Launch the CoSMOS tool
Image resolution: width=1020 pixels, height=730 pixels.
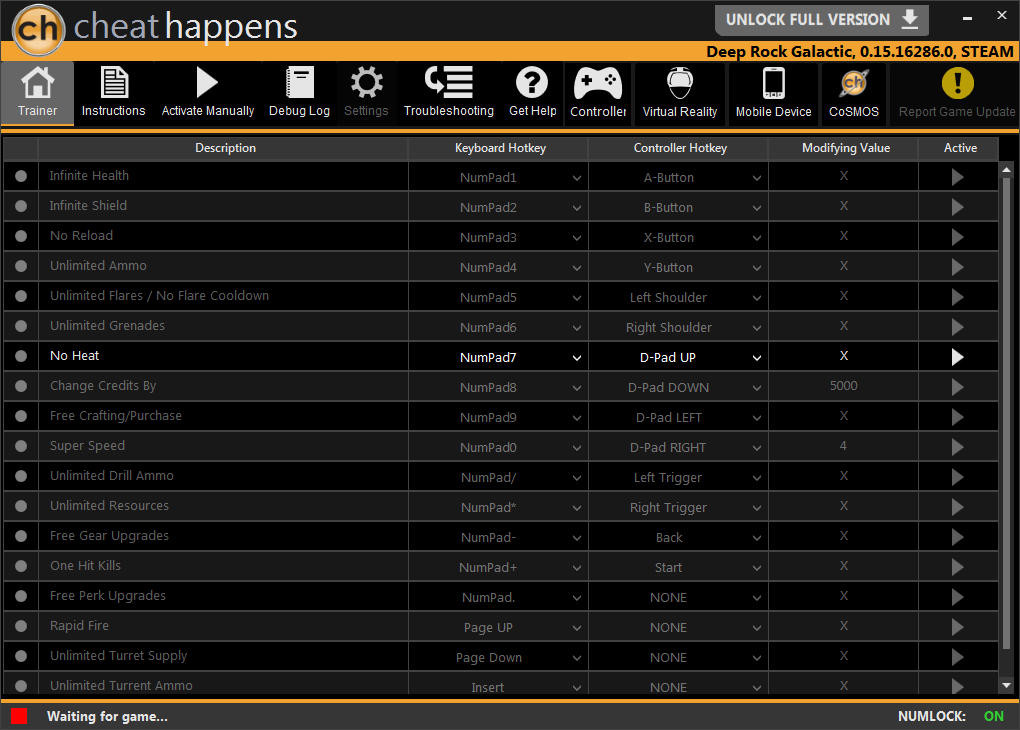tap(853, 93)
